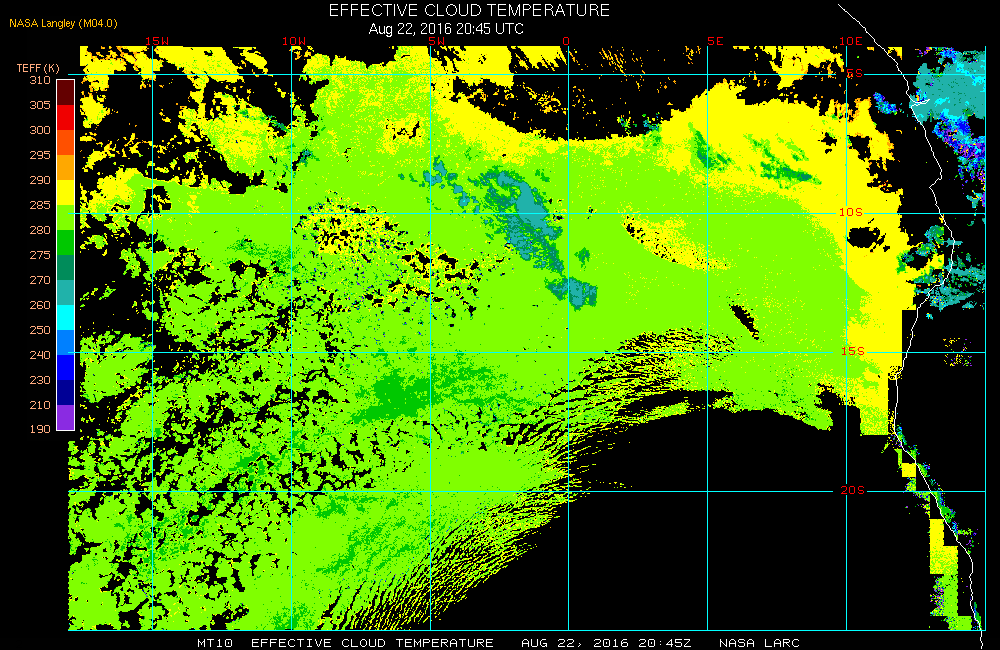Click the 15S latitude label
This screenshot has height=650, width=1000.
coord(853,351)
